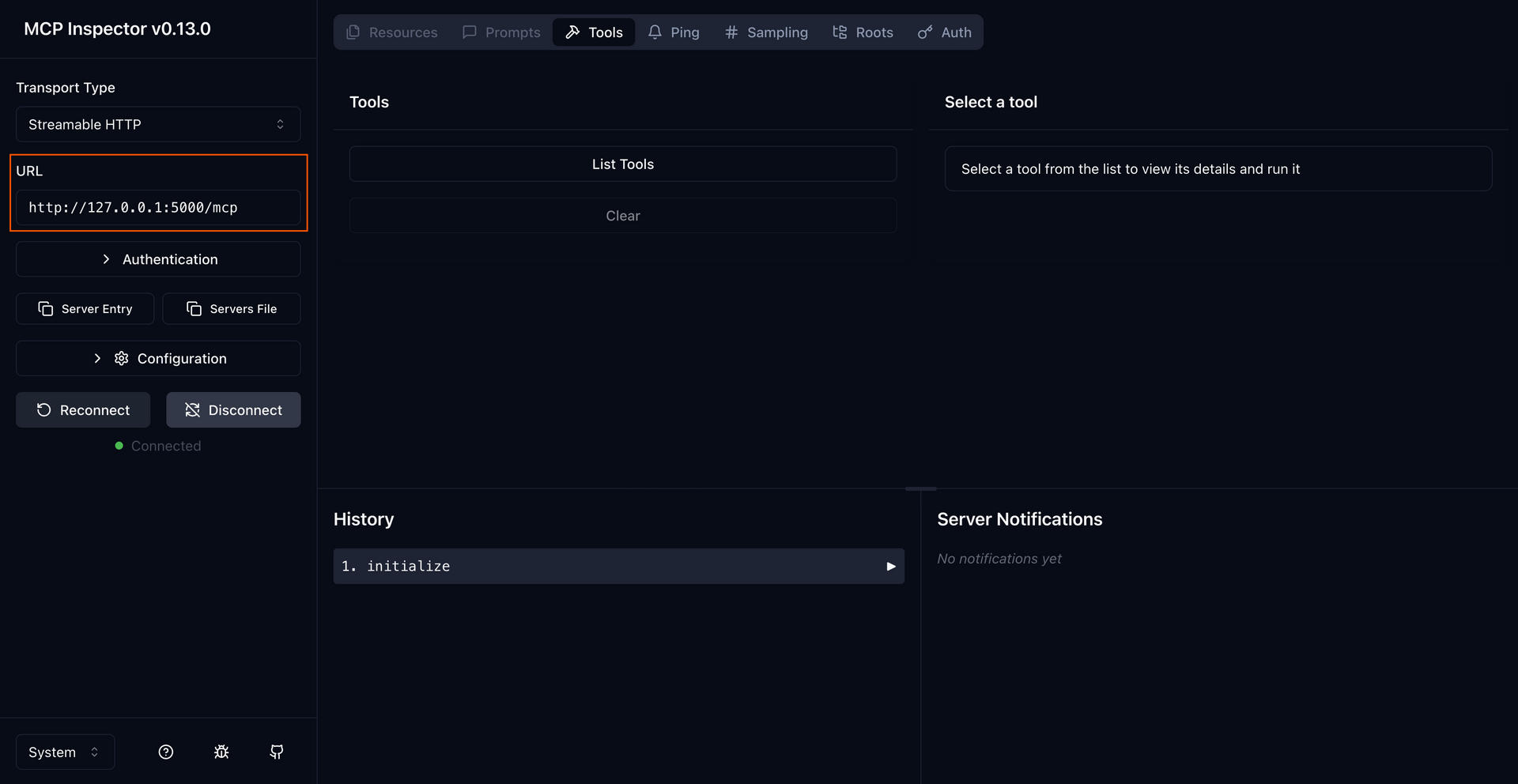
Task: Click the Server Entry copy icon
Action: 46,308
